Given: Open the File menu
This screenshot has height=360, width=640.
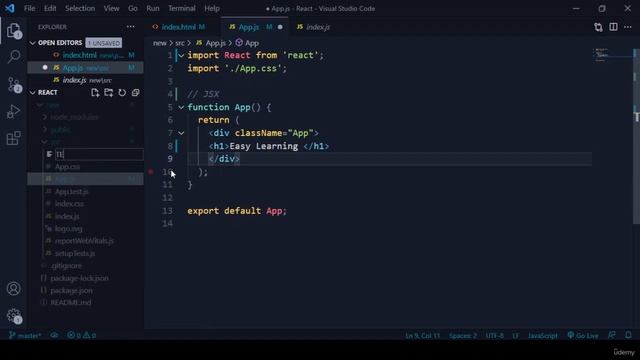Looking at the screenshot, I should click(x=29, y=8).
